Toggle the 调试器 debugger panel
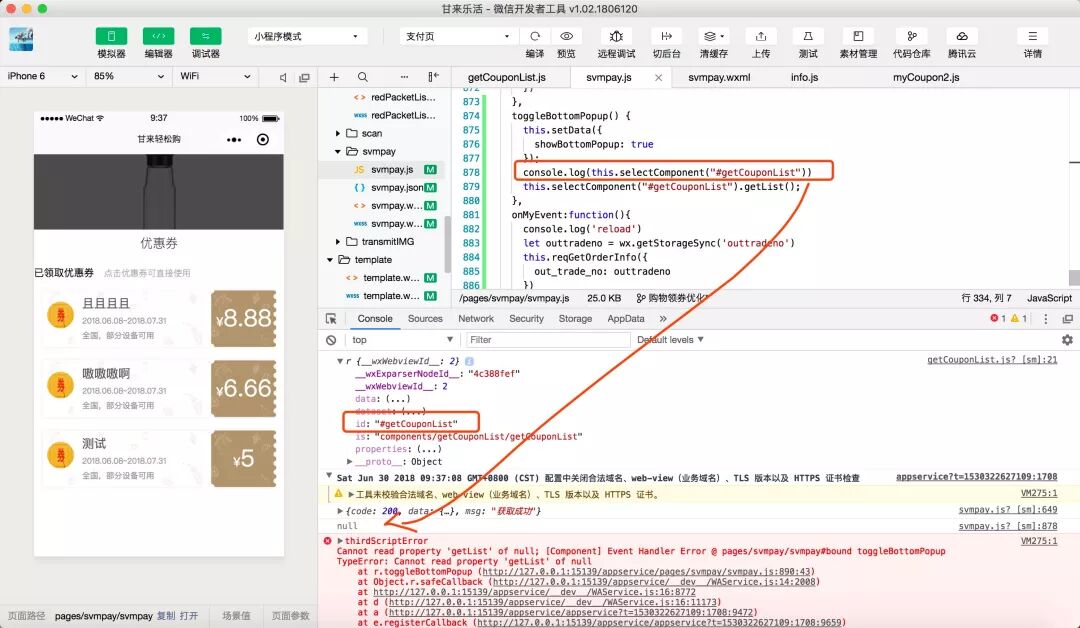This screenshot has width=1080, height=628. coord(205,36)
